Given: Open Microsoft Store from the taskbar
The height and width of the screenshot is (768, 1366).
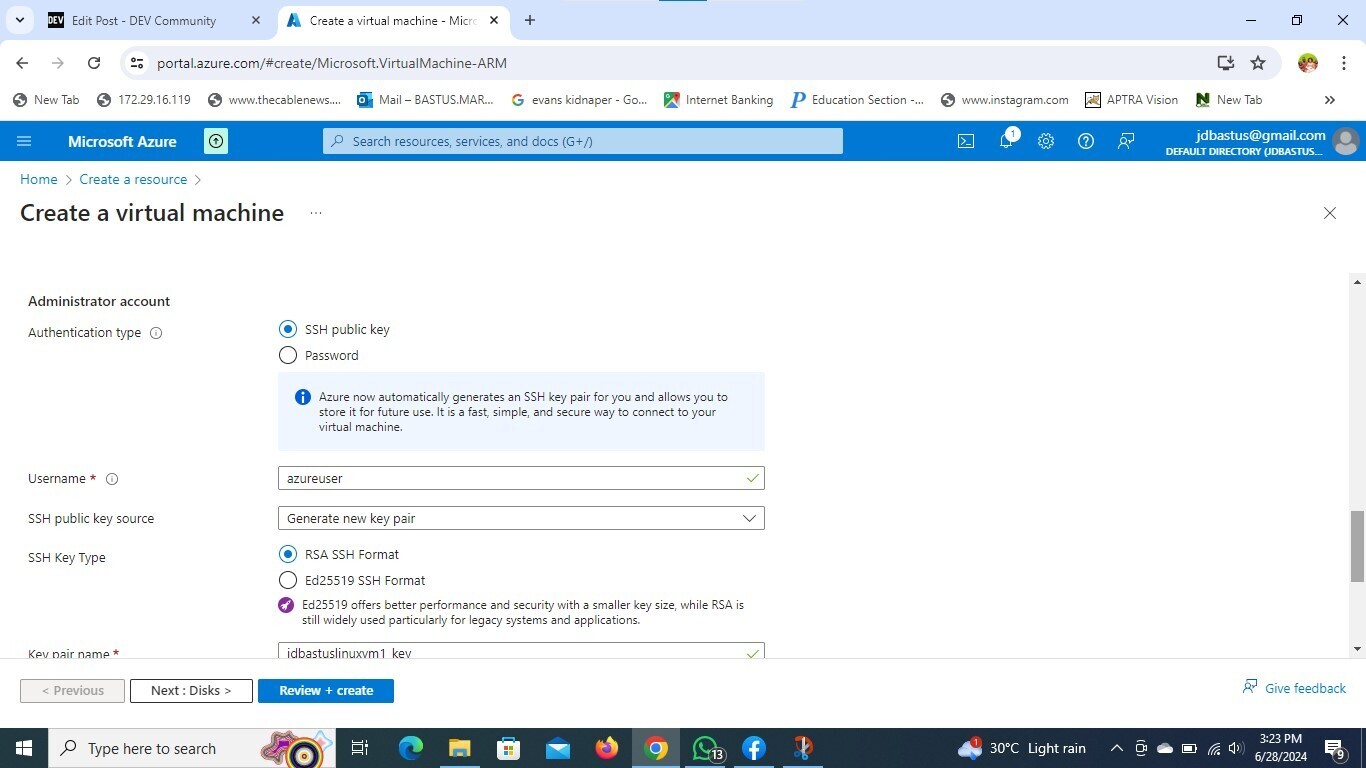Looking at the screenshot, I should tap(509, 748).
